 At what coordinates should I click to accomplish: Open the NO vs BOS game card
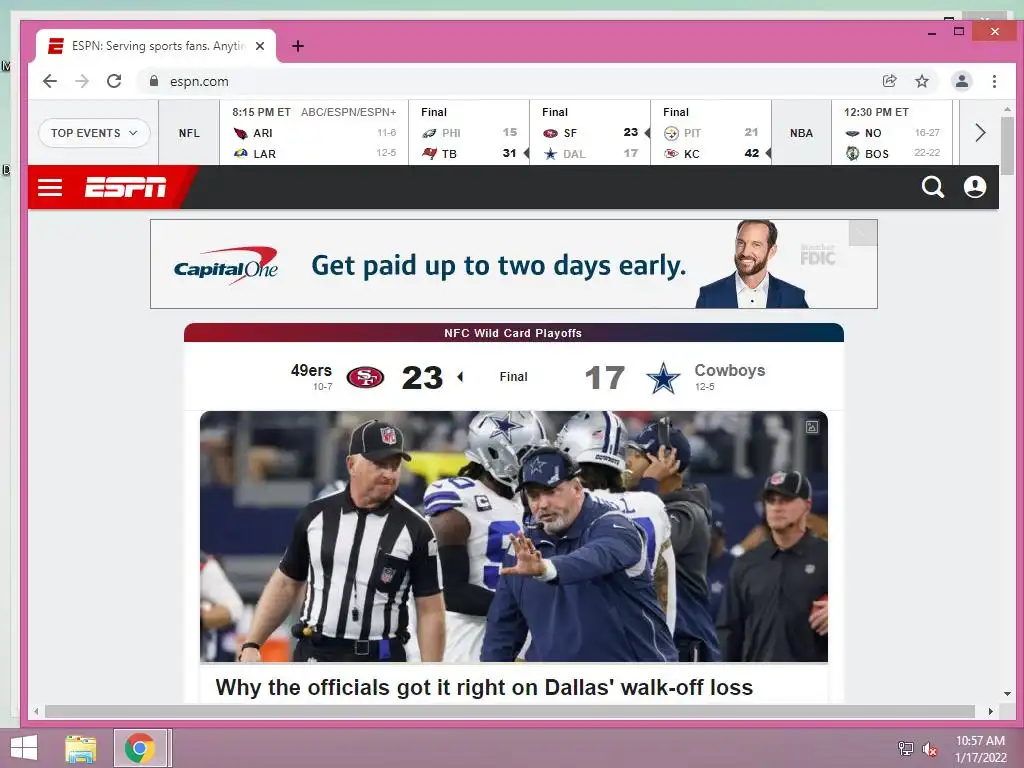891,133
